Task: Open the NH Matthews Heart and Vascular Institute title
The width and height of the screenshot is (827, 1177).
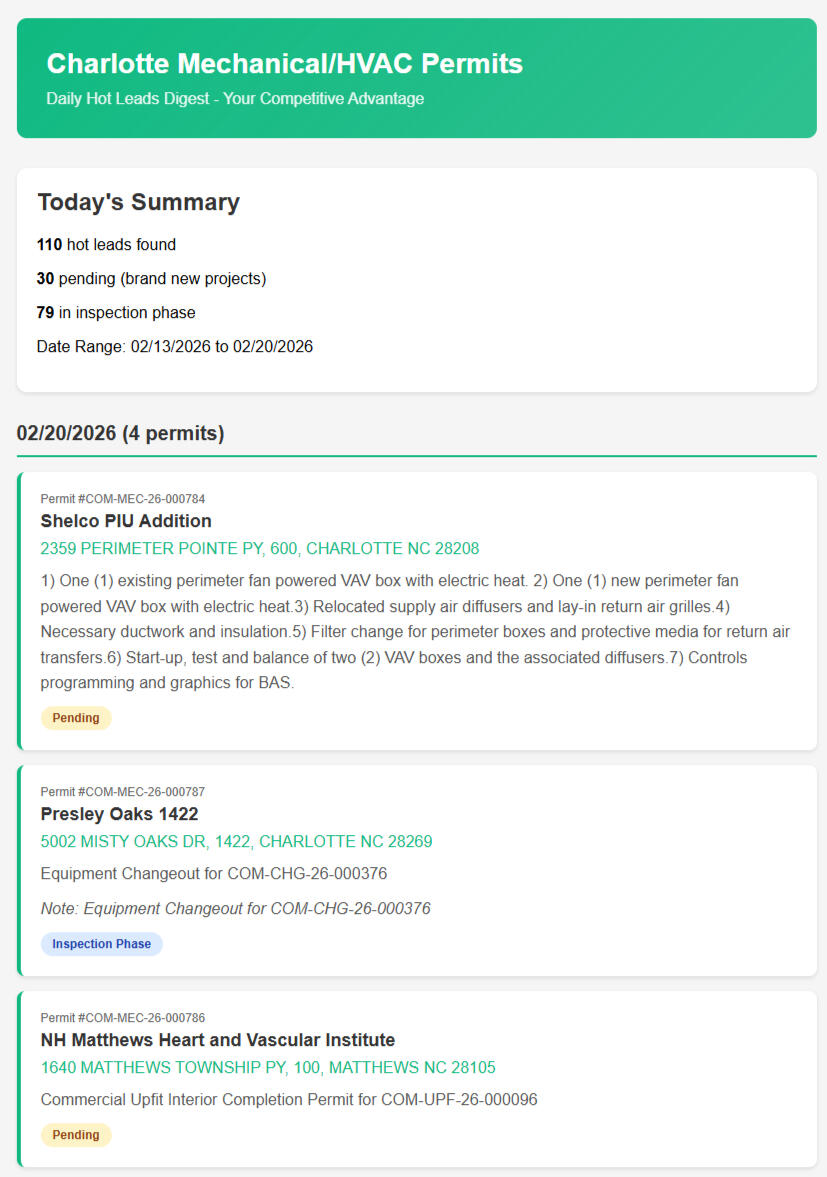Action: click(218, 1040)
